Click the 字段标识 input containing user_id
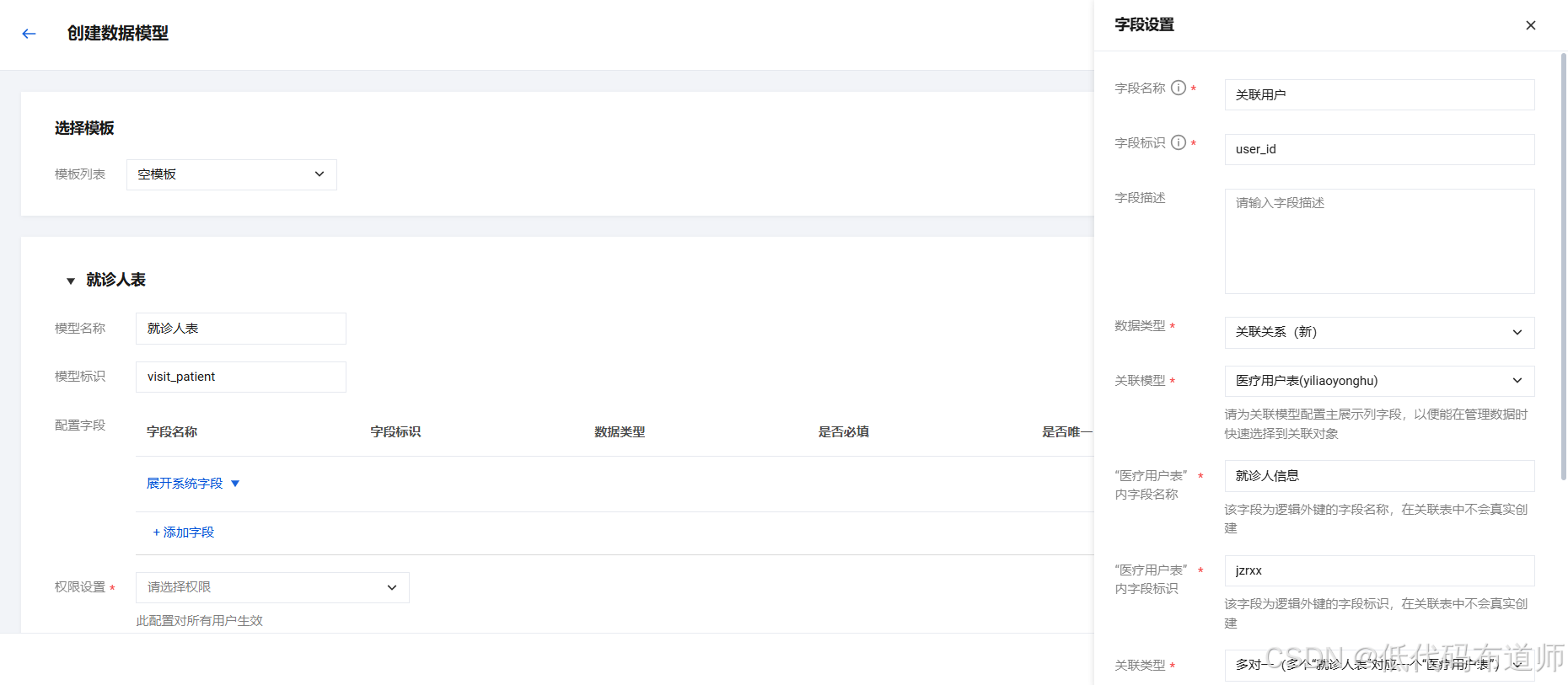Viewport: 1568px width, 685px height. (x=1379, y=149)
